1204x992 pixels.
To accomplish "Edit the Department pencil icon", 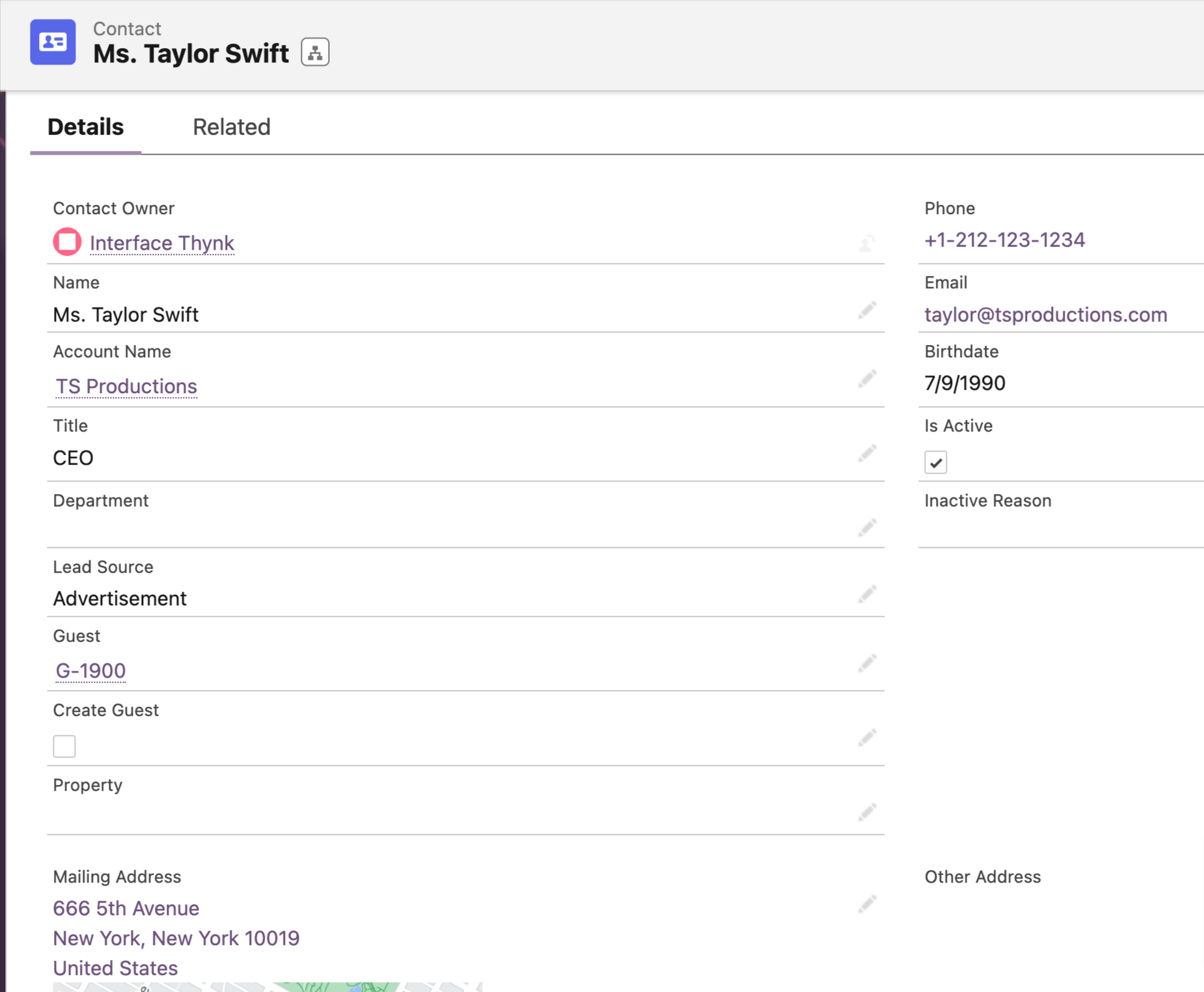I will pyautogui.click(x=867, y=527).
